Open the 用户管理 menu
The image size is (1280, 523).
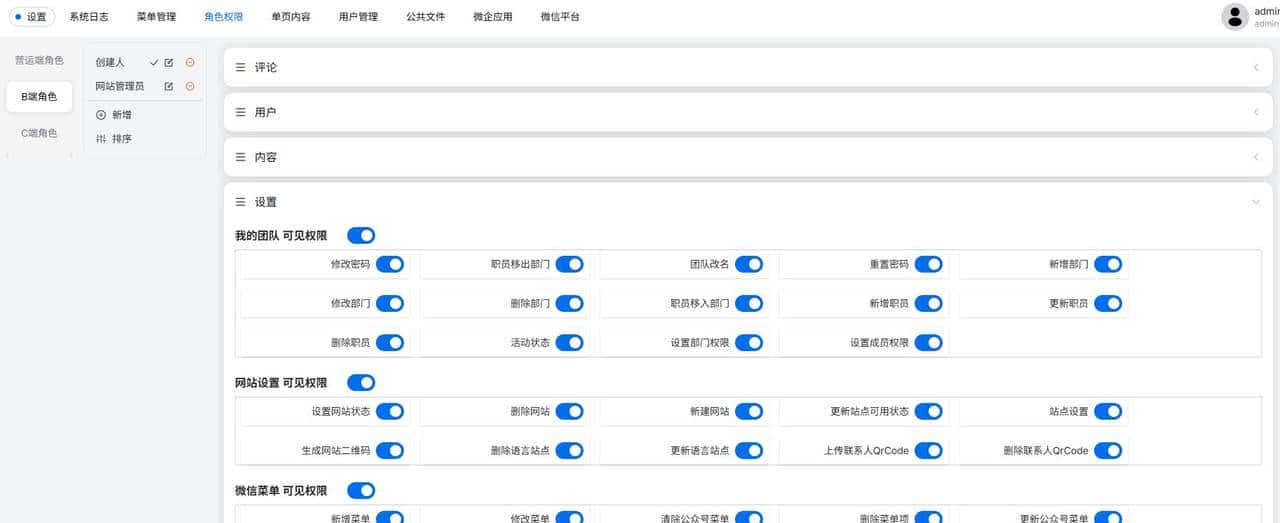pos(358,17)
